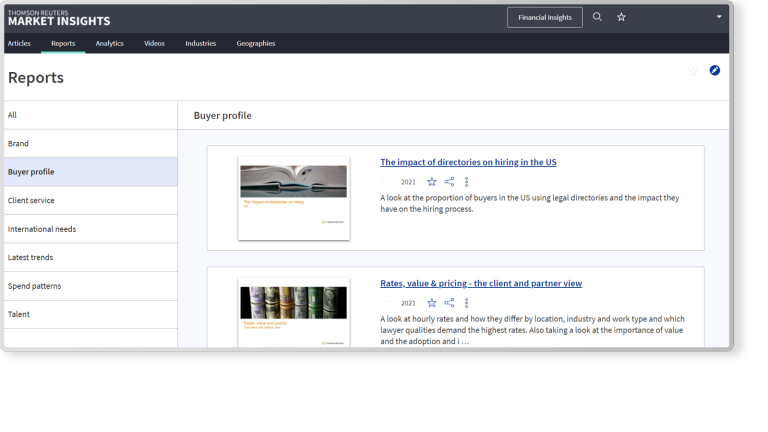Go to the Geographies tab
The width and height of the screenshot is (768, 432).
coord(255,43)
